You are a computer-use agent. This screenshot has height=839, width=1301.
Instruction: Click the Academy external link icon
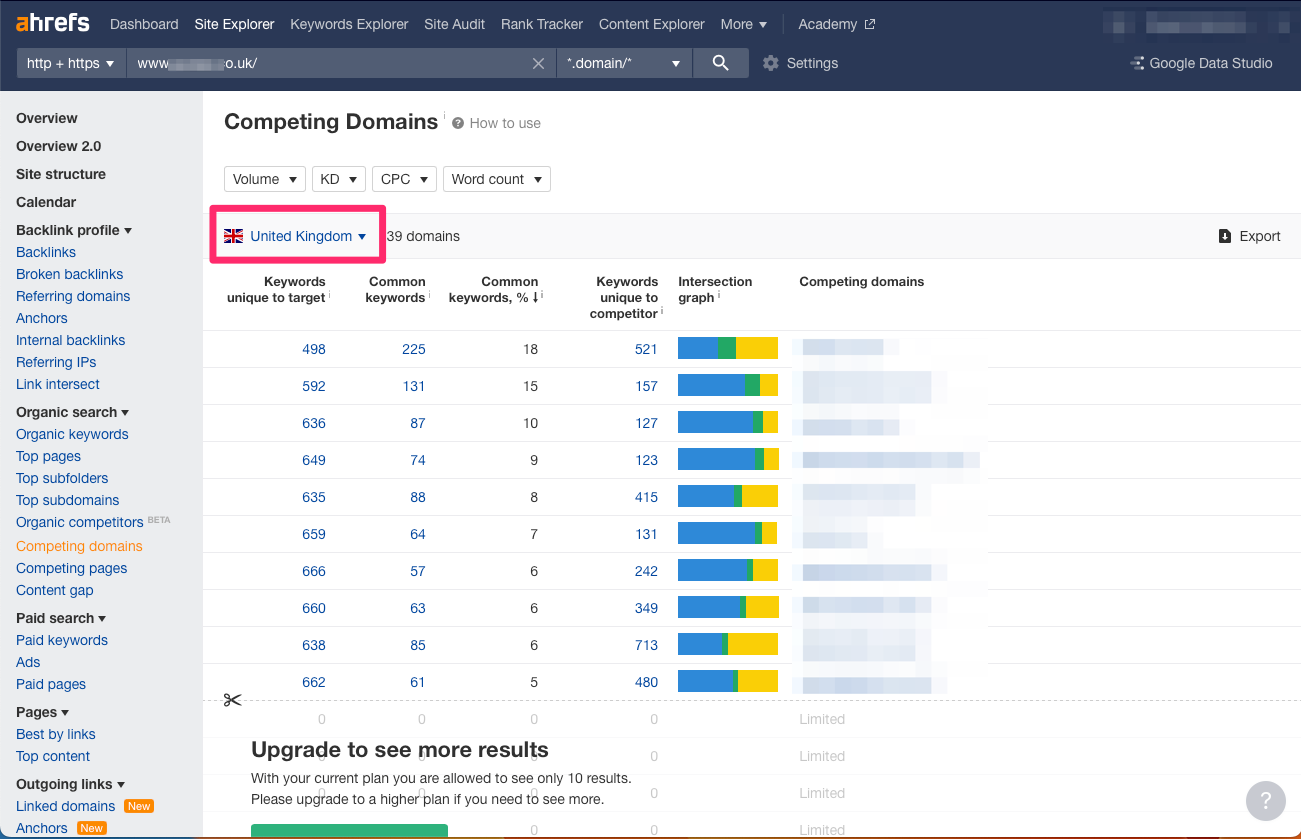click(x=870, y=24)
